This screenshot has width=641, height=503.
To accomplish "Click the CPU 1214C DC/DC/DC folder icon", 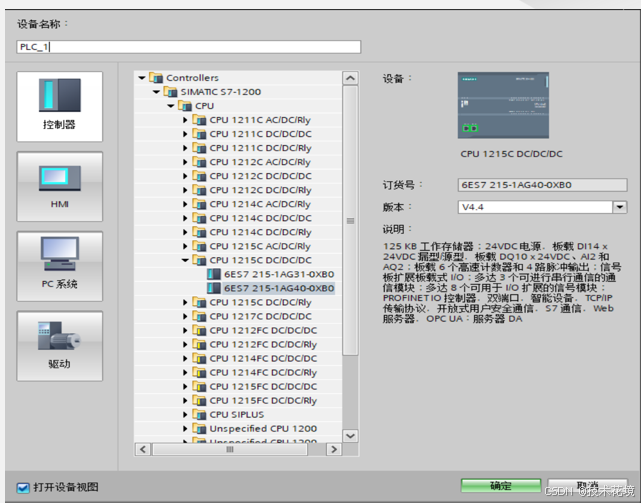I will [199, 218].
